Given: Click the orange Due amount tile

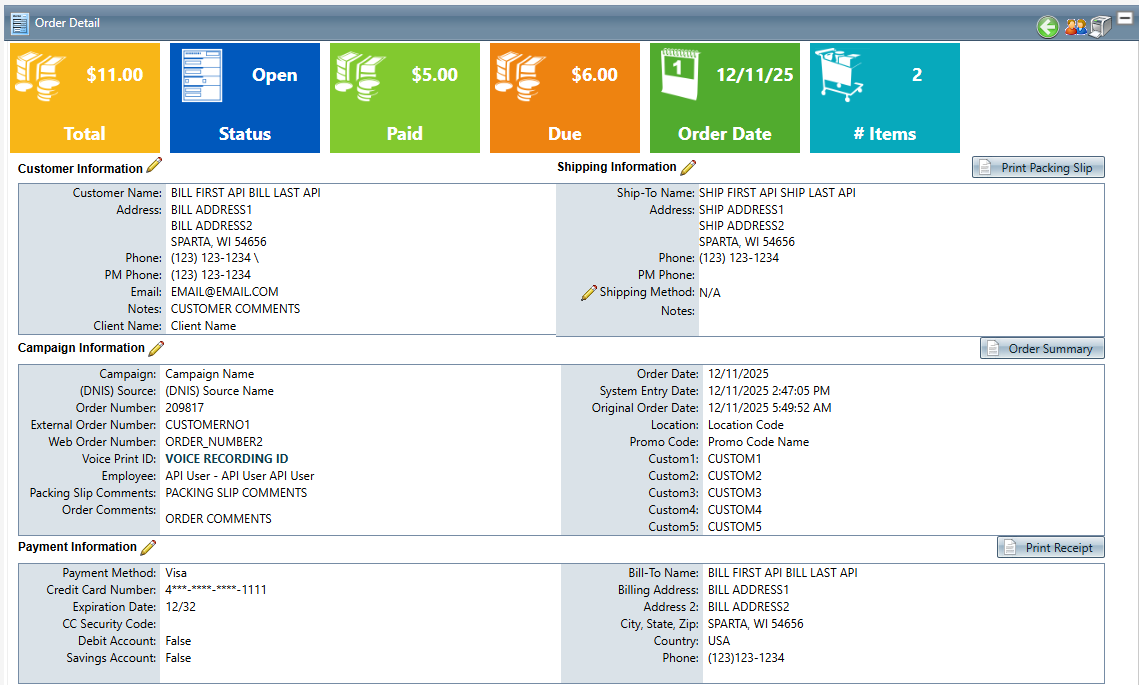Looking at the screenshot, I should coord(565,98).
